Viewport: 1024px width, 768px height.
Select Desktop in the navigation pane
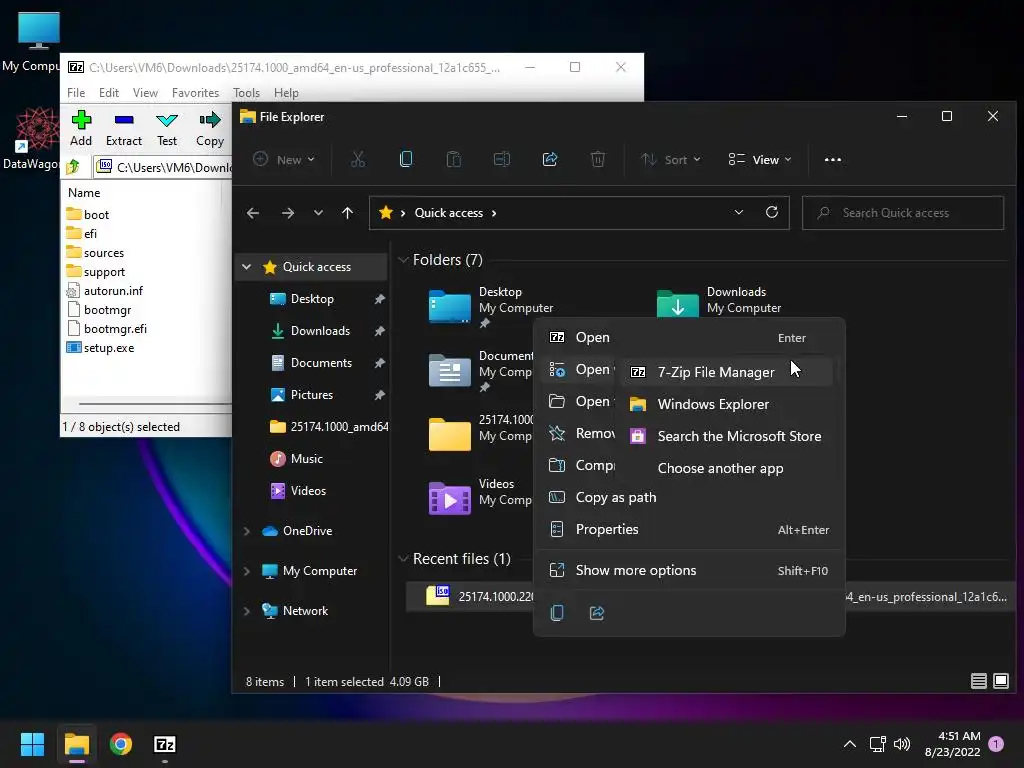pos(312,299)
